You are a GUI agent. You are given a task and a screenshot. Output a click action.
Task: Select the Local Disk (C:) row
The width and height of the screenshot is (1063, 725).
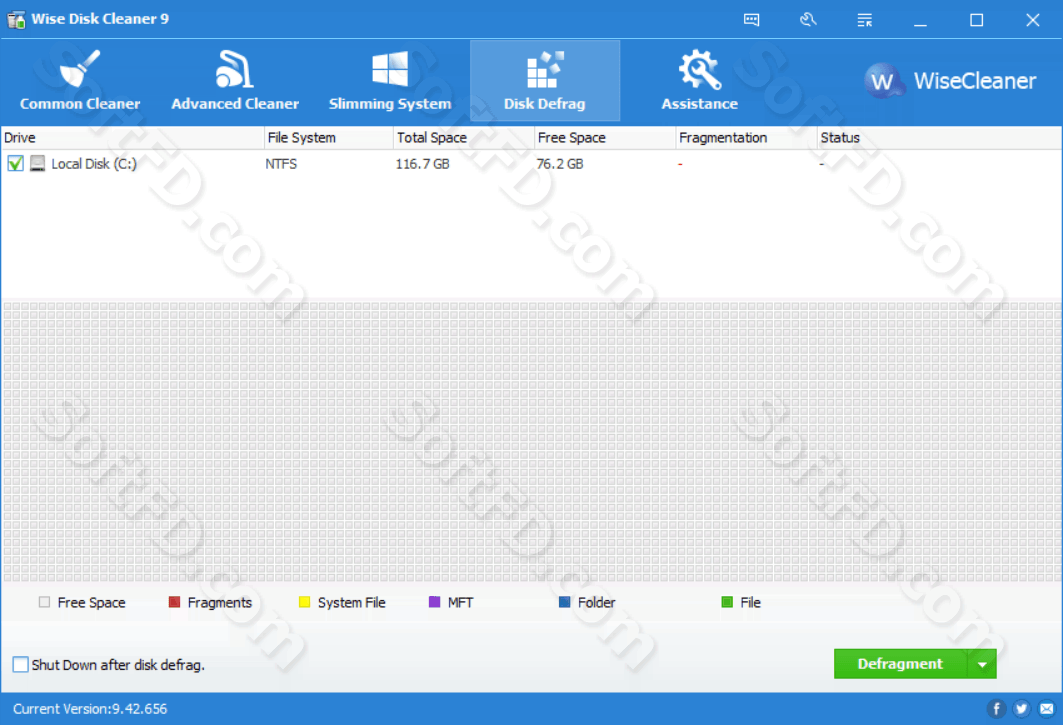(x=532, y=163)
